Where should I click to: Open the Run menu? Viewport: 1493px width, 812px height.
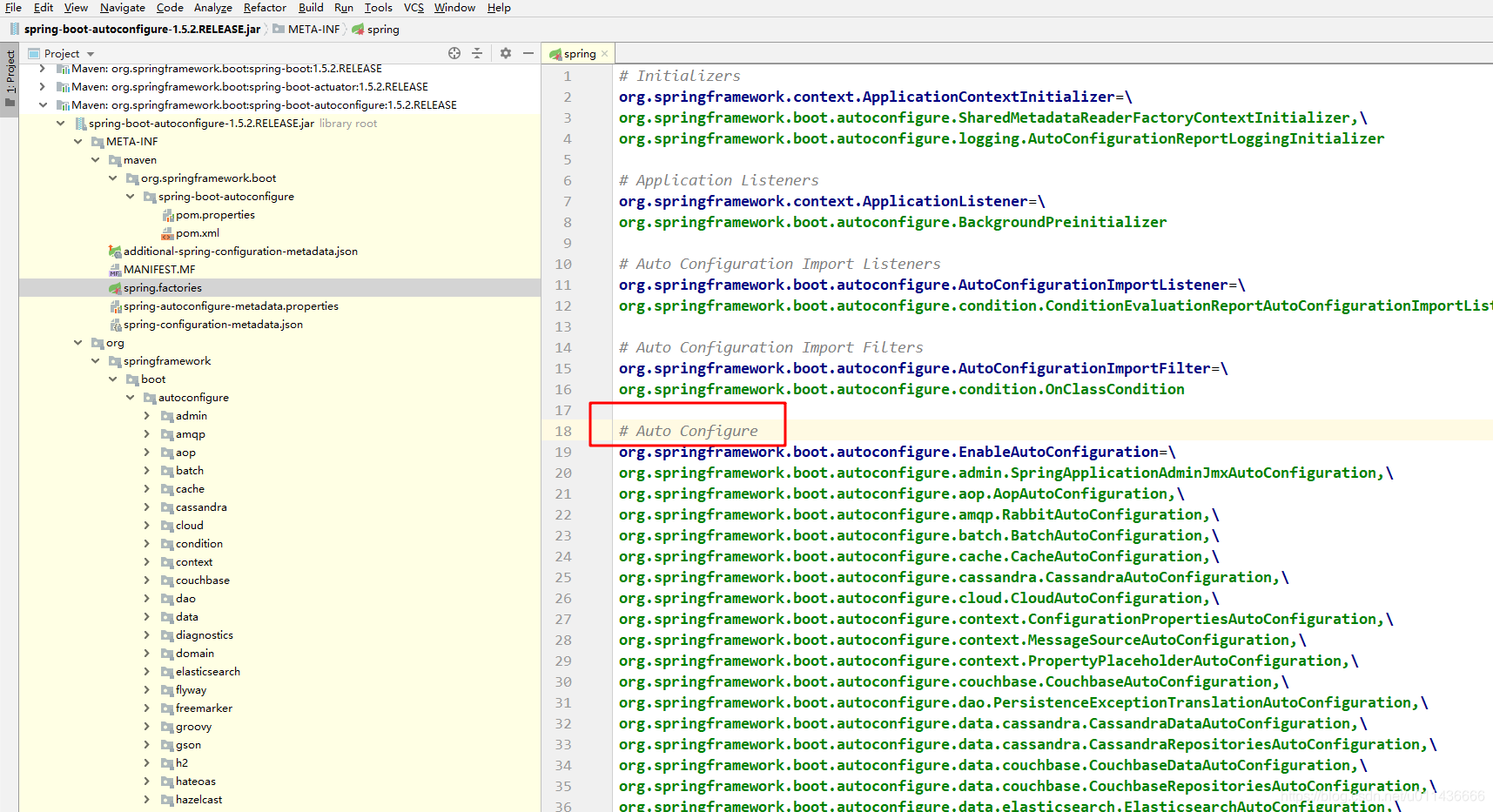pyautogui.click(x=344, y=8)
